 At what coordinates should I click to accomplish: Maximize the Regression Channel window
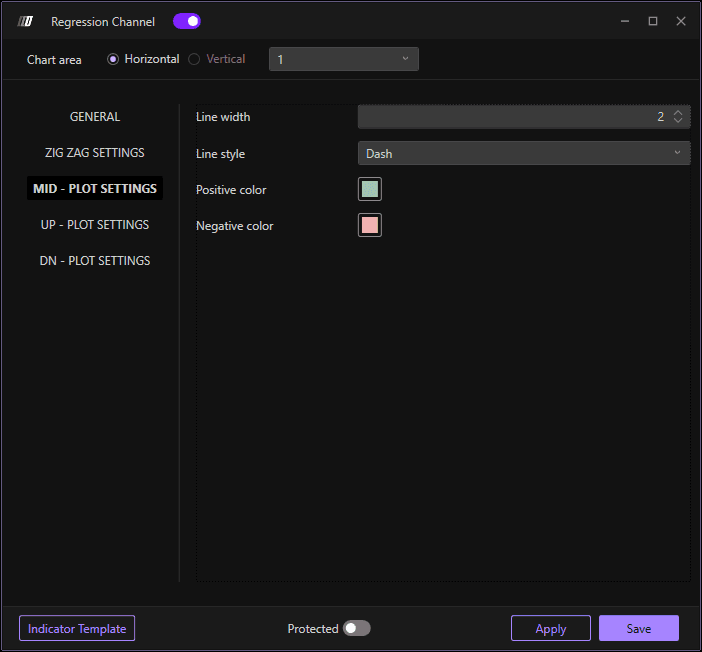[653, 21]
